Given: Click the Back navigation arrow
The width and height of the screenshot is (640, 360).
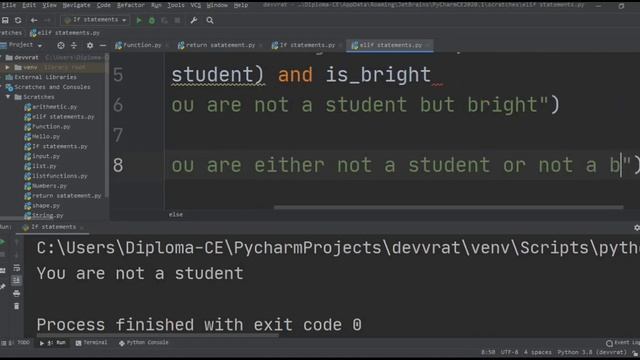Looking at the screenshot, I should click(34, 20).
